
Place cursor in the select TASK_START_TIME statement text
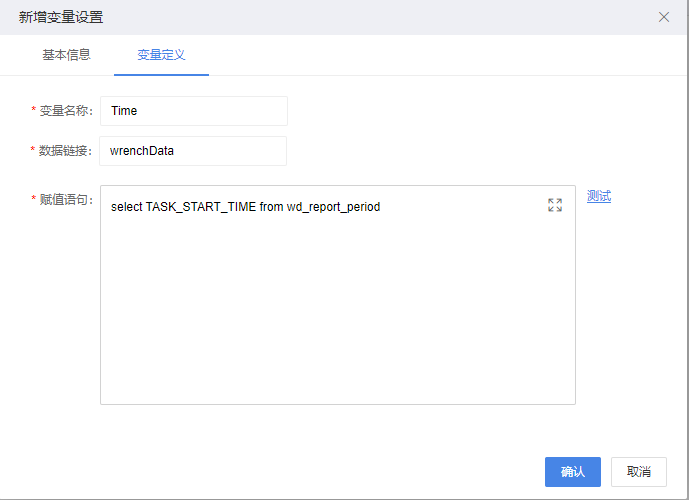[245, 207]
